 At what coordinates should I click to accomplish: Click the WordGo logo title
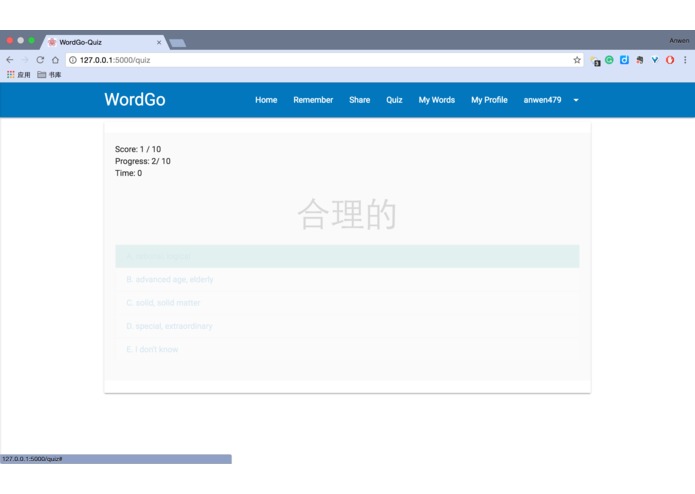pos(135,100)
